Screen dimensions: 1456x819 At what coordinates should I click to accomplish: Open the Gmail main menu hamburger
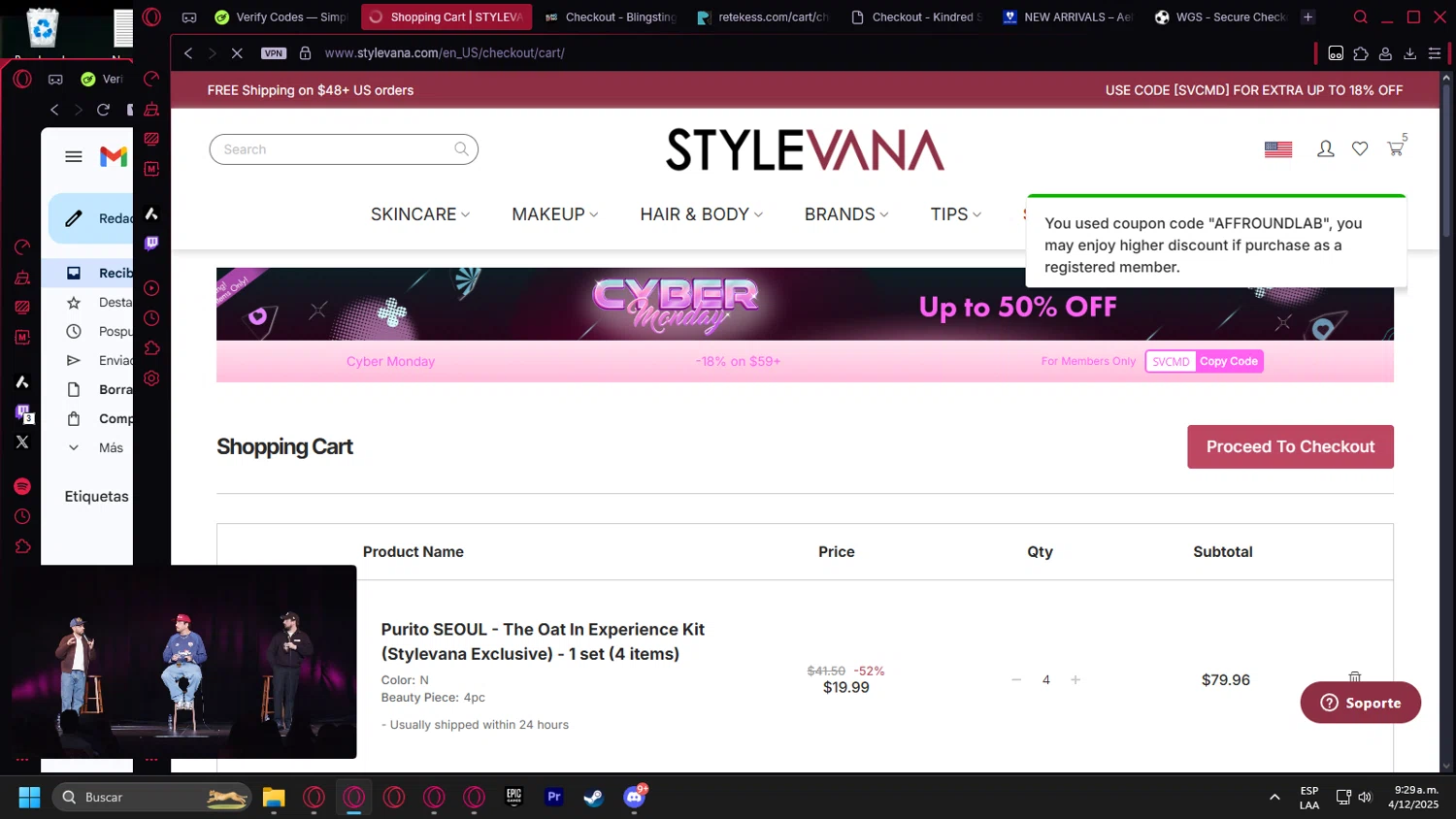pyautogui.click(x=74, y=156)
